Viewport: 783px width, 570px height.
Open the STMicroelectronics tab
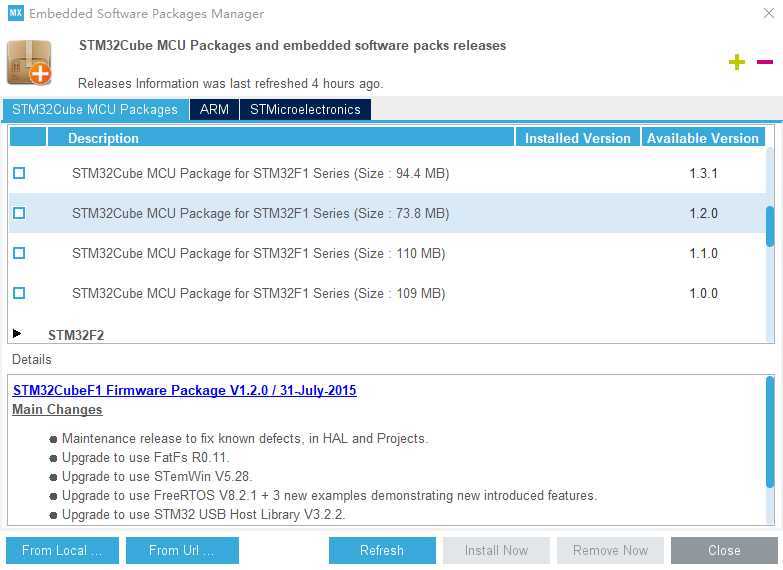[x=305, y=109]
